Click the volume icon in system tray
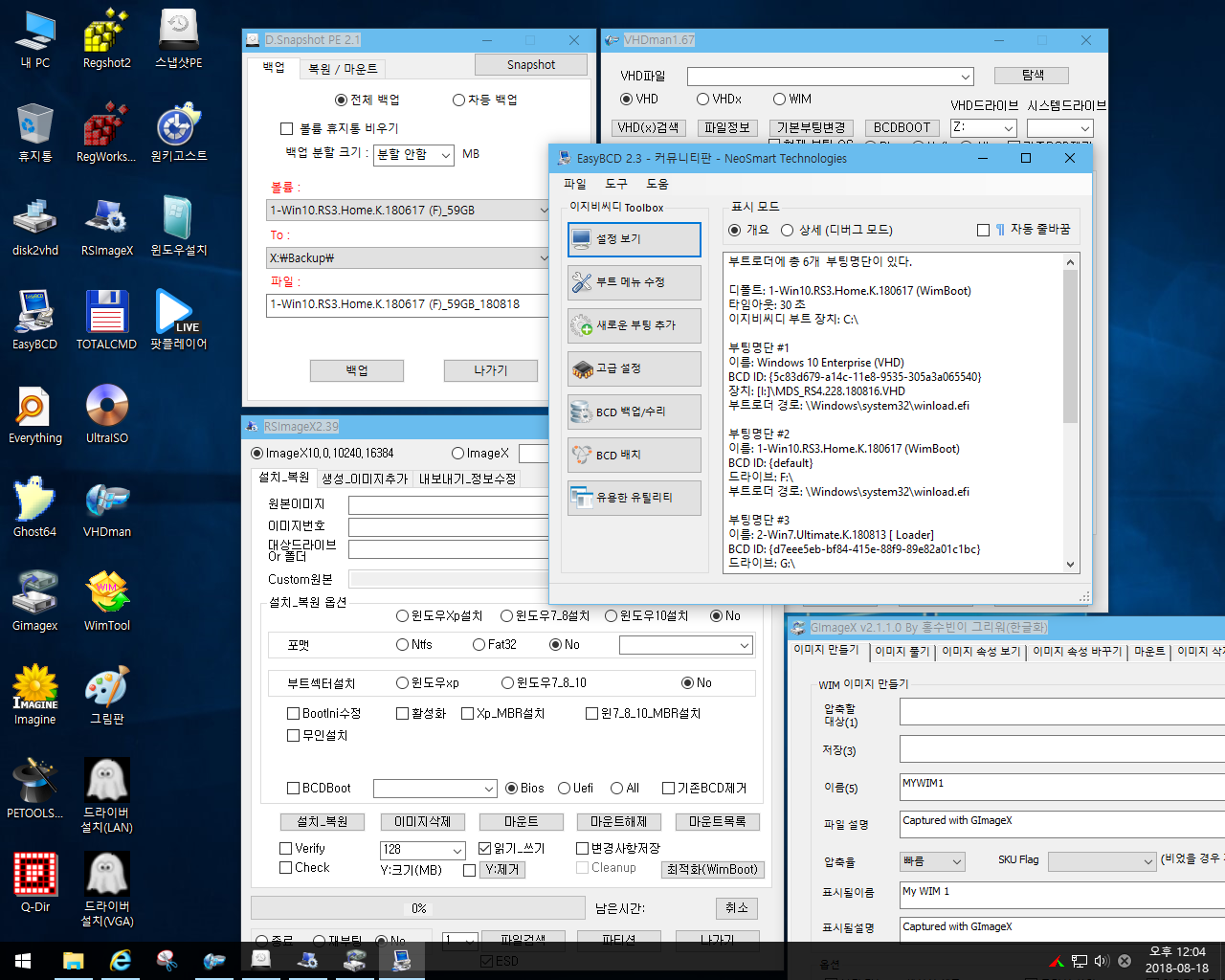The image size is (1225, 980). coord(1102,961)
